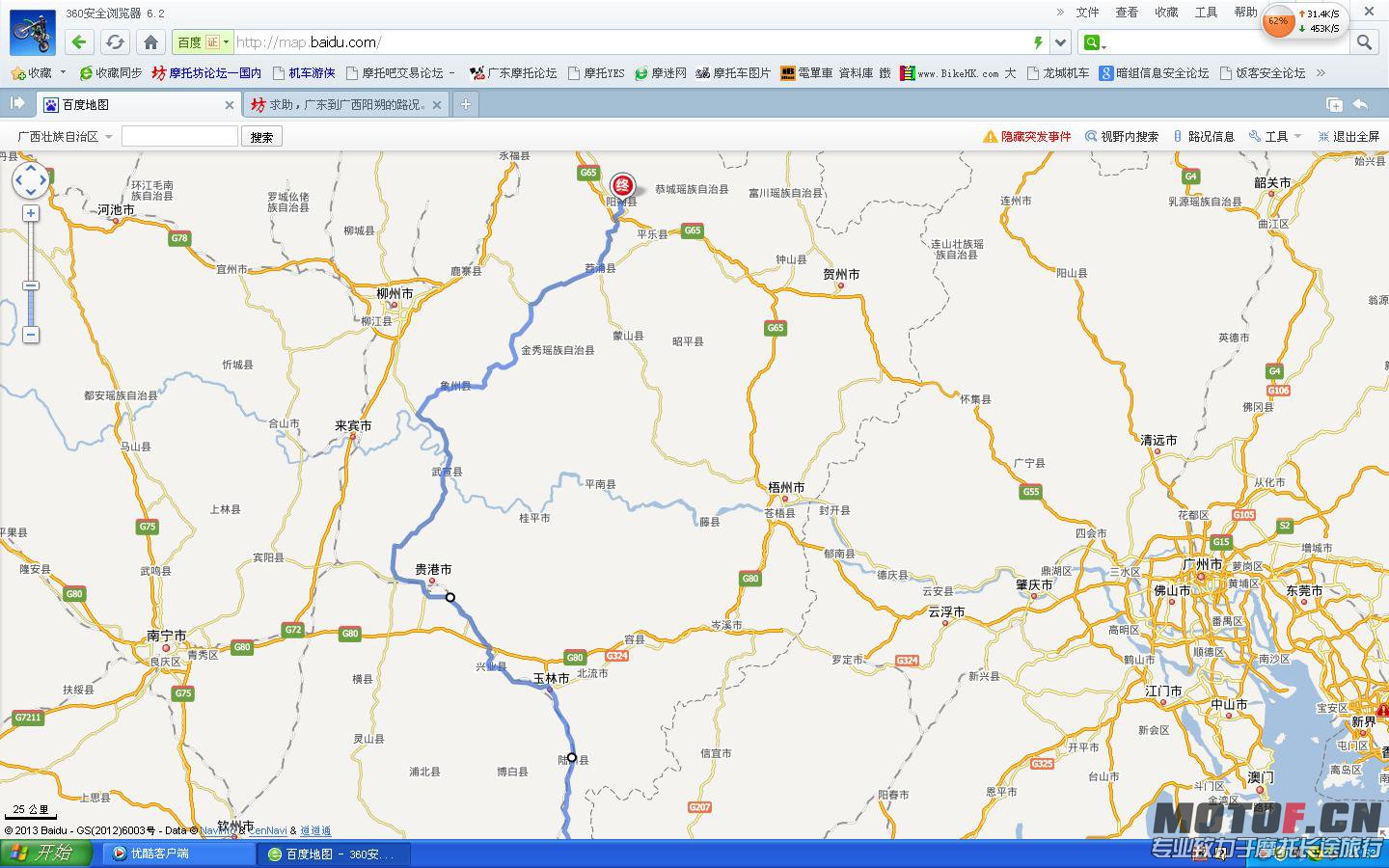The image size is (1389, 868).
Task: Open the www.BikeHK.com bookmark
Action: [958, 73]
